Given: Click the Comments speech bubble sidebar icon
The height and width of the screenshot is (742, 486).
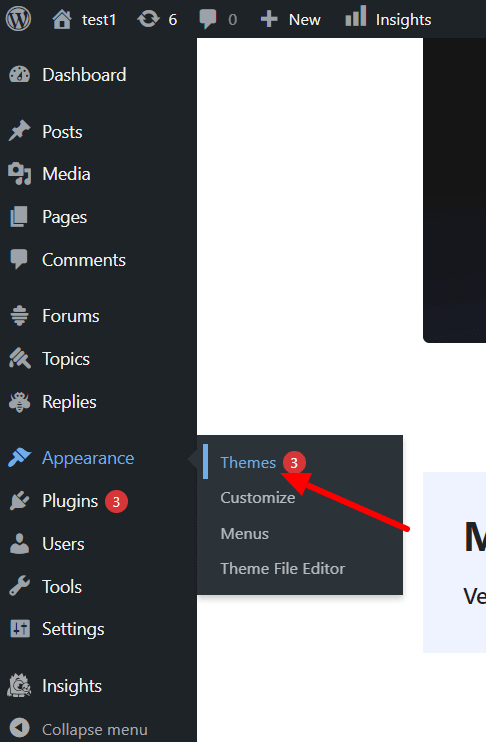Looking at the screenshot, I should (x=19, y=259).
